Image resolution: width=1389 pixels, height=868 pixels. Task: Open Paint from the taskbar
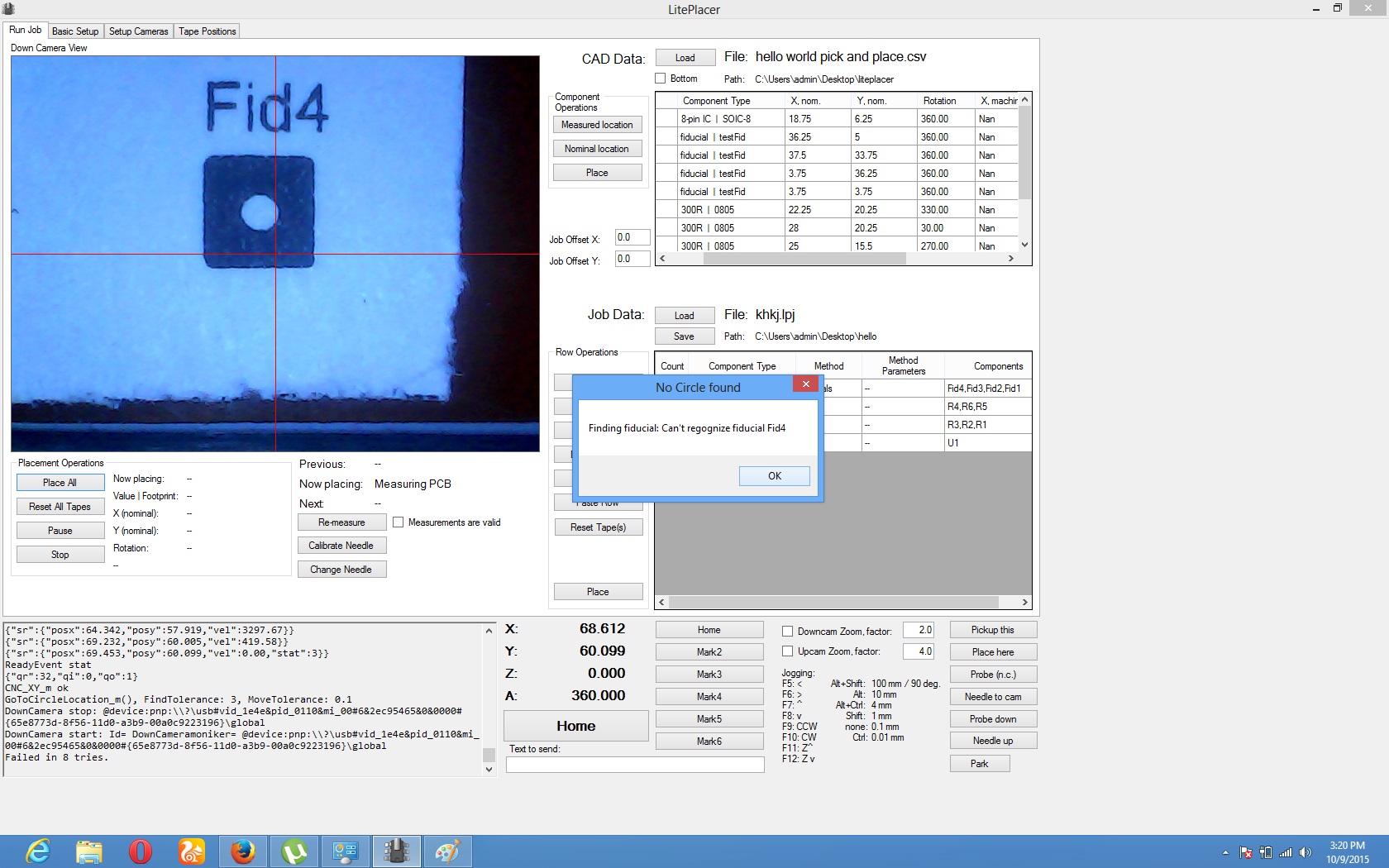448,851
